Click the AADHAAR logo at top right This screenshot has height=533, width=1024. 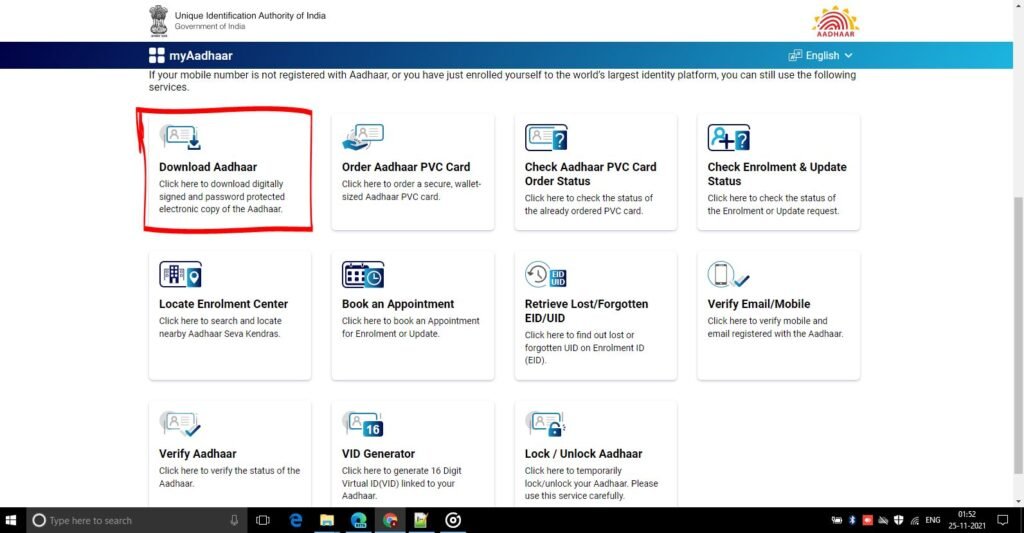(x=835, y=21)
